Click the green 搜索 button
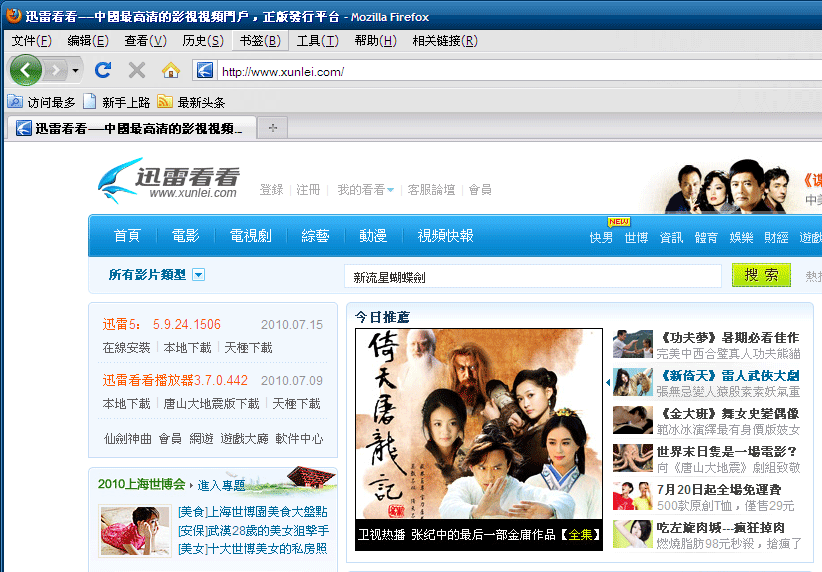The height and width of the screenshot is (572, 822). pos(761,275)
